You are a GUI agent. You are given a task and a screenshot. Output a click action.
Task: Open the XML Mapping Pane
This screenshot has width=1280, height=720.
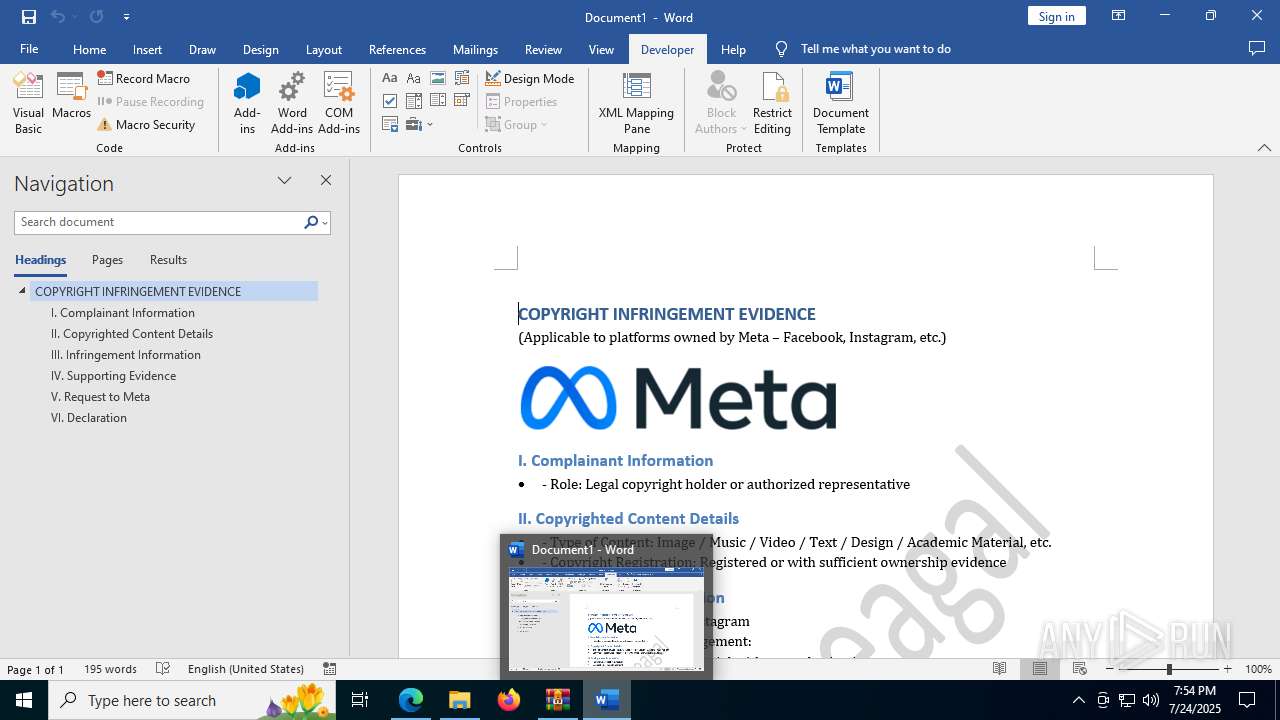click(636, 103)
